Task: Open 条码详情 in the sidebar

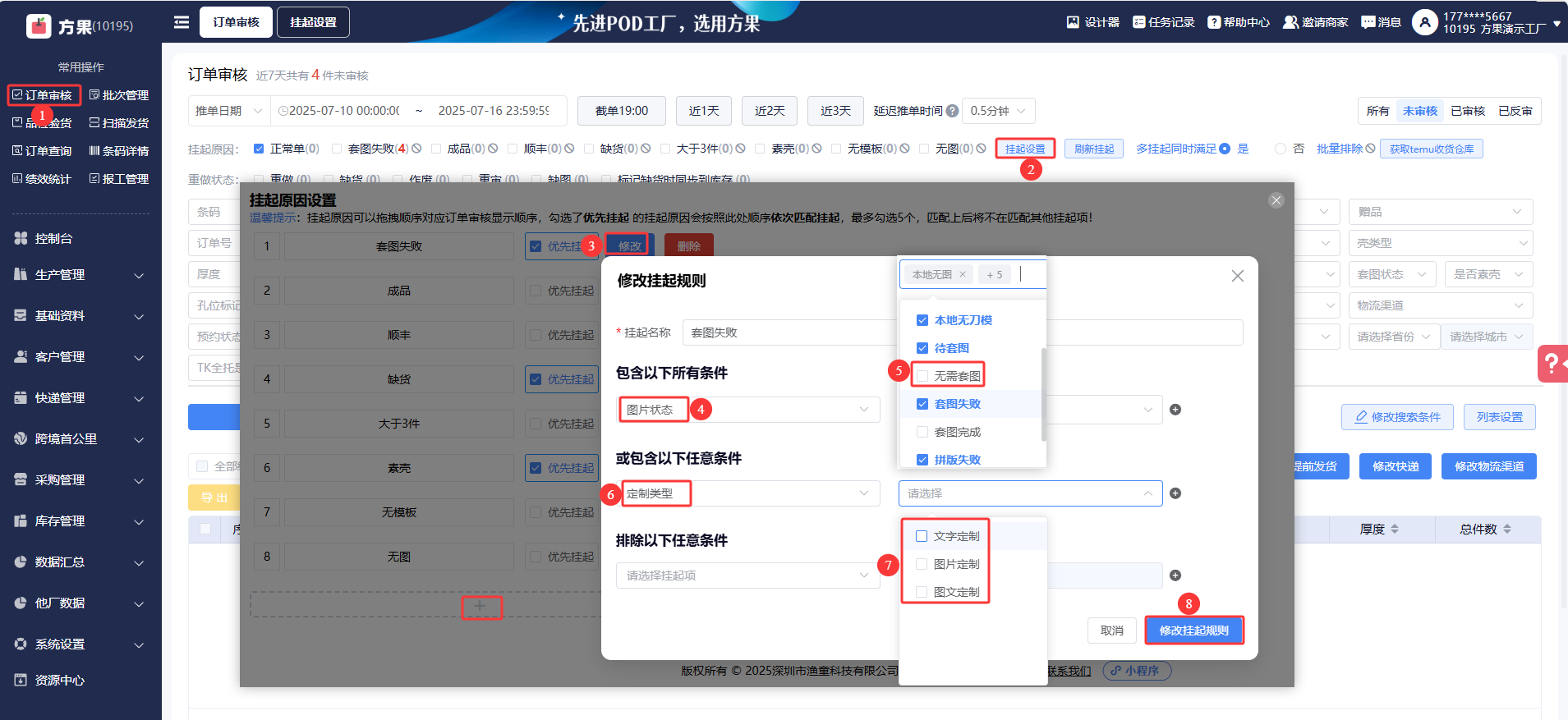Action: pyautogui.click(x=119, y=151)
